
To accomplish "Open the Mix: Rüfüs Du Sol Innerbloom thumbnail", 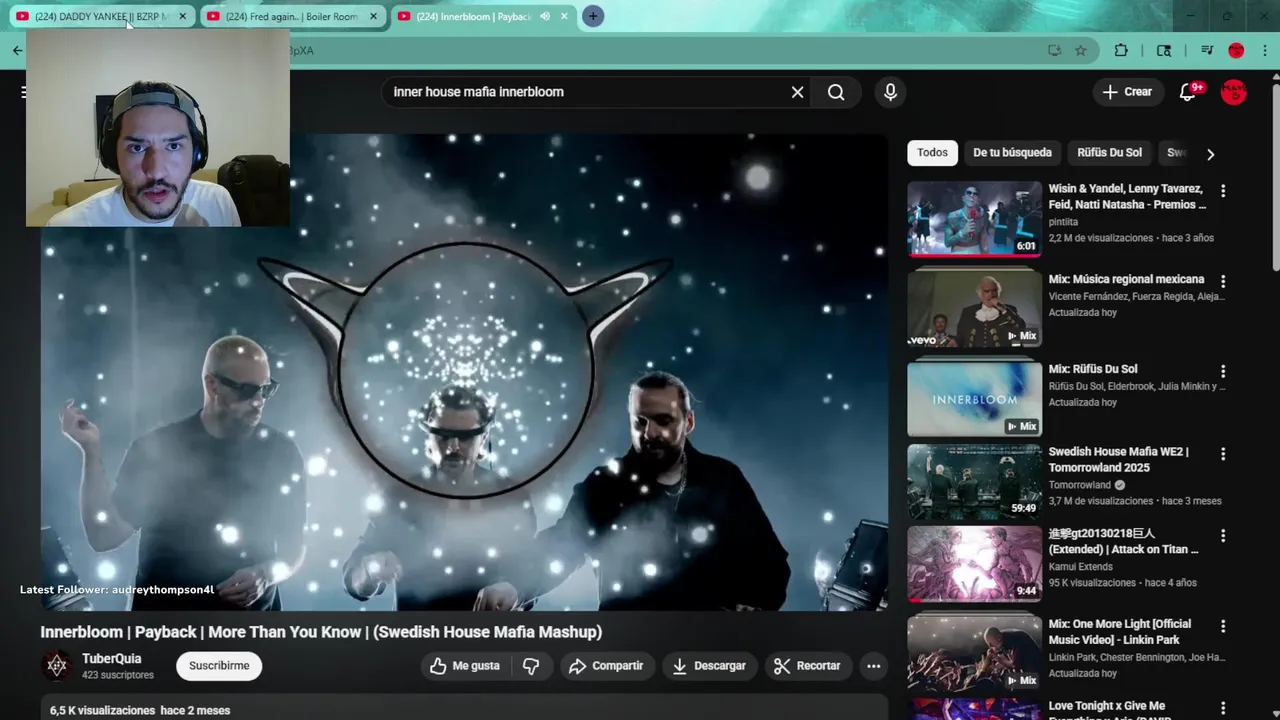I will coord(974,399).
